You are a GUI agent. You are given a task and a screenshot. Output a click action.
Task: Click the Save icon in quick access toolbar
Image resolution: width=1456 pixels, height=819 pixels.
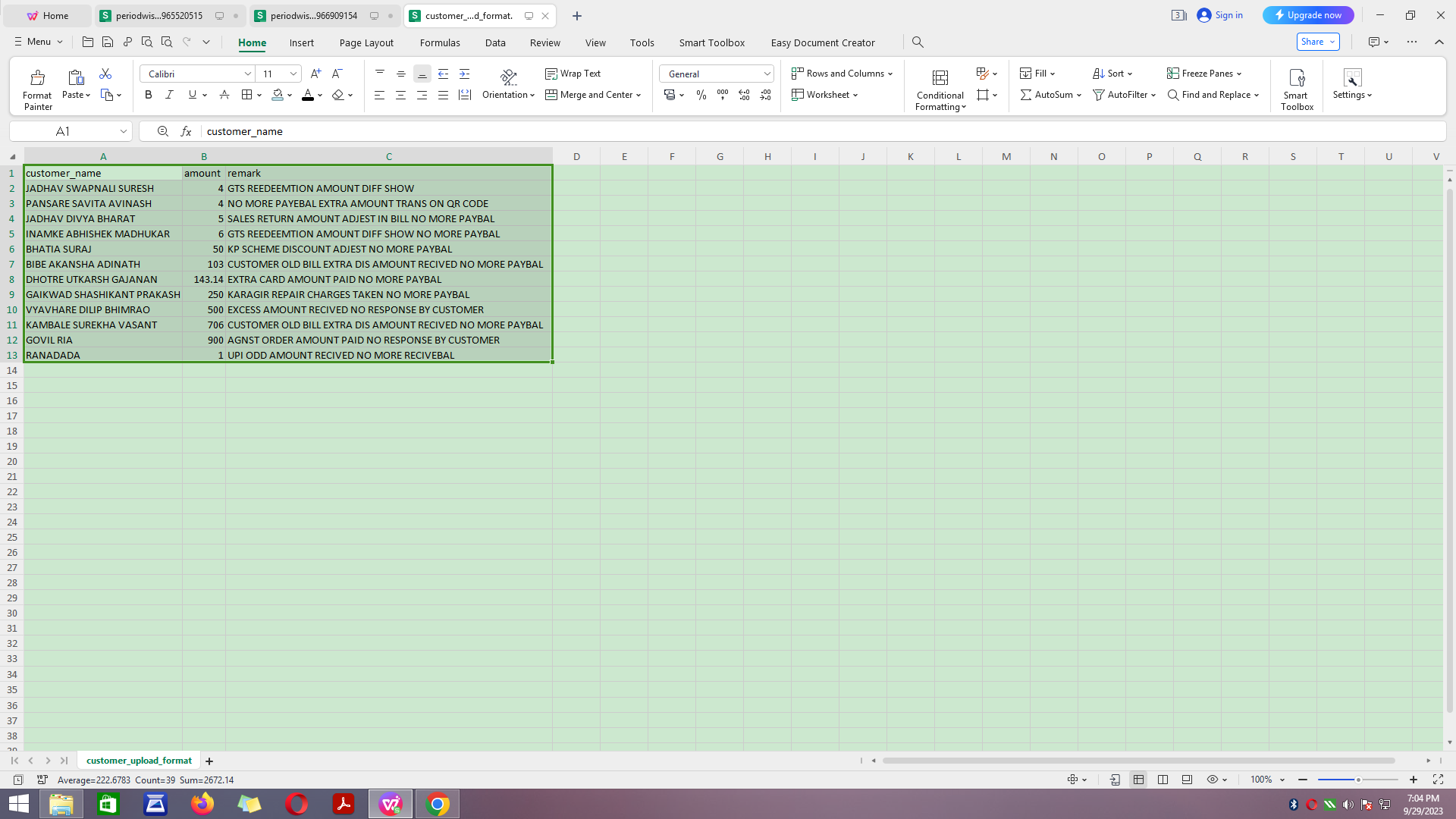point(108,42)
